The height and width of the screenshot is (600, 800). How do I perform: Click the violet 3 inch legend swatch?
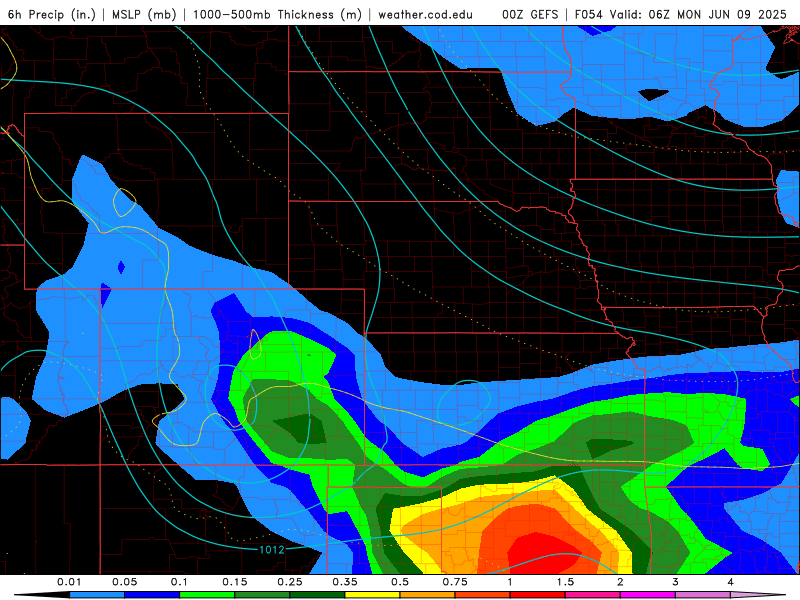coord(703,595)
